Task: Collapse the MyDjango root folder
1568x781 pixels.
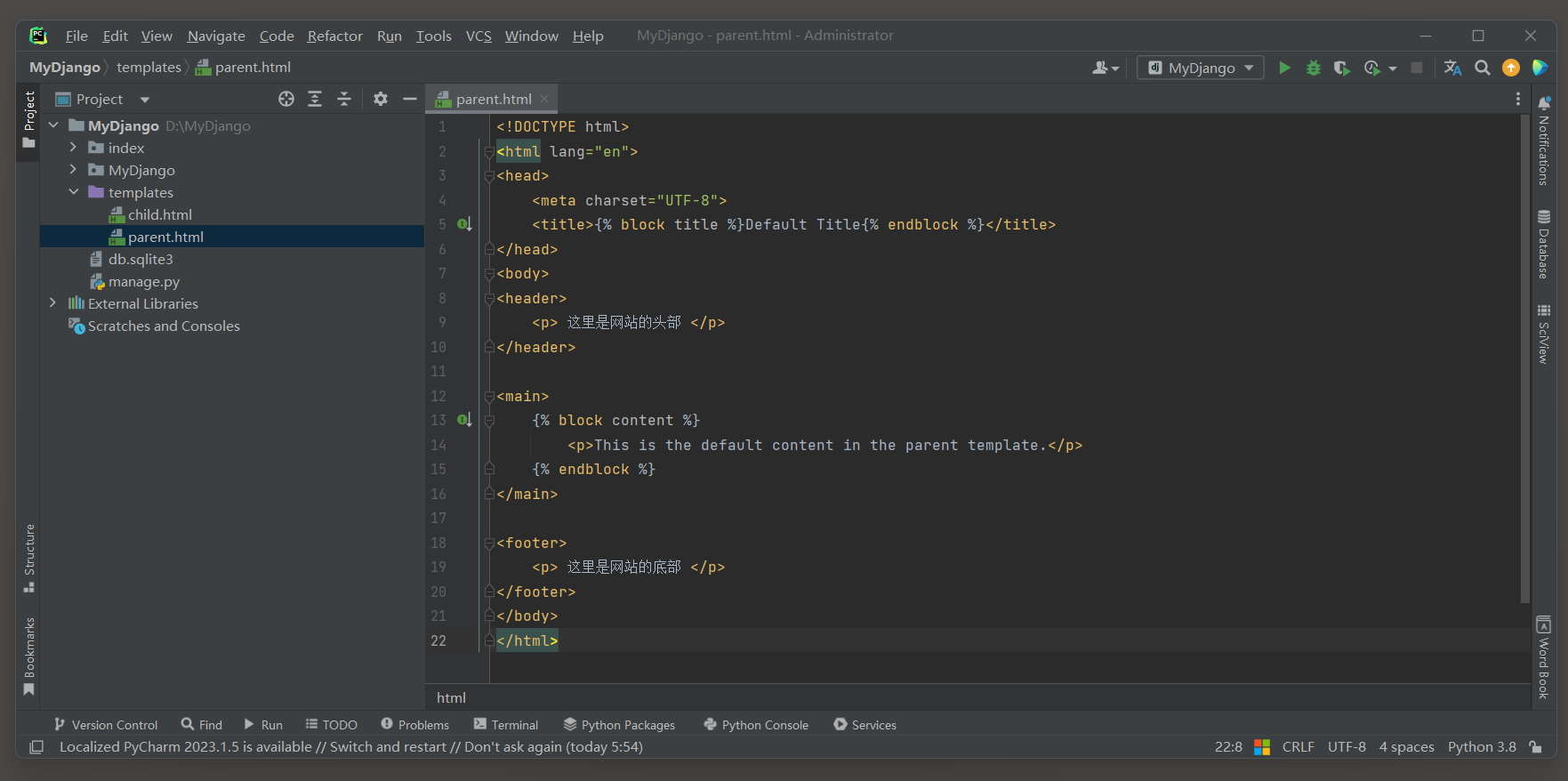Action: 53,125
